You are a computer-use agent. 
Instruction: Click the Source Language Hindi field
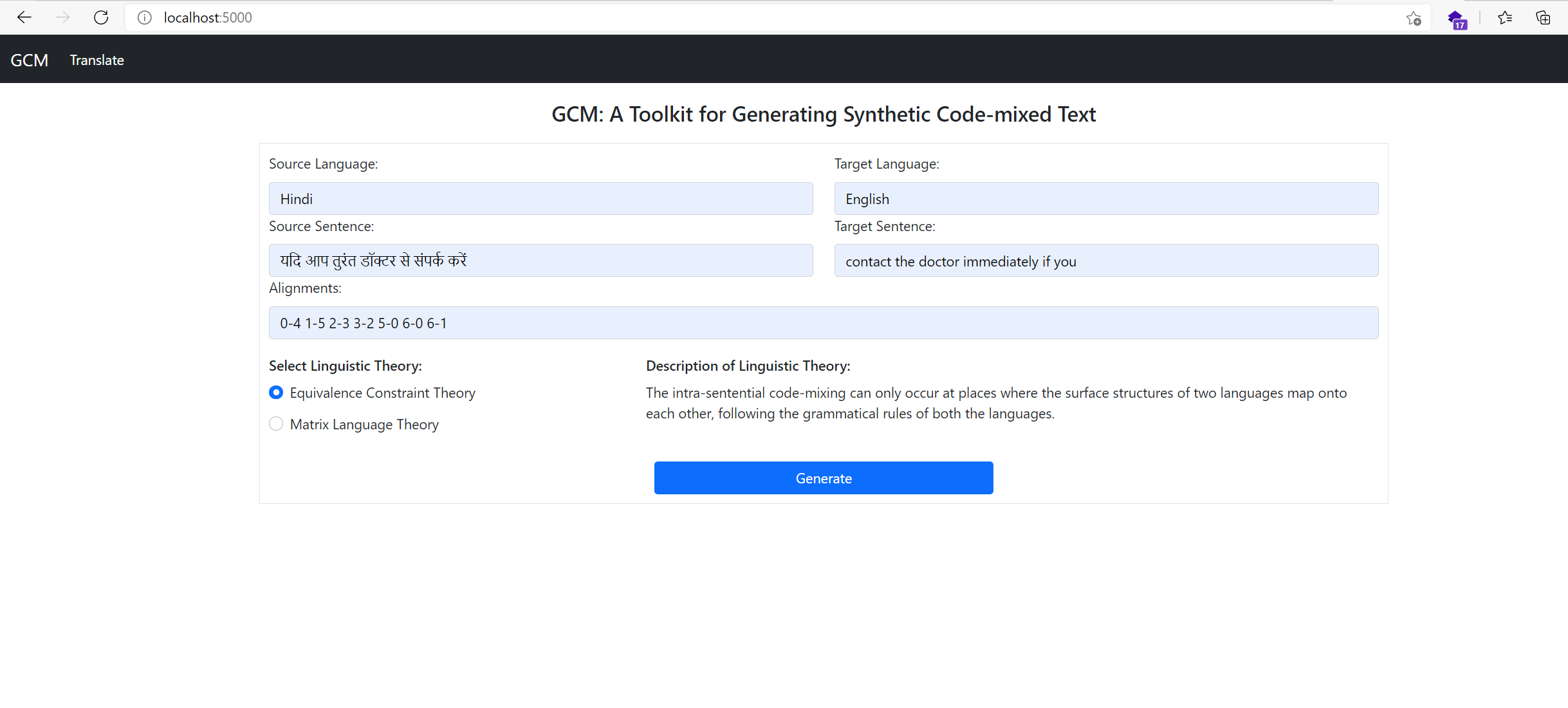tap(540, 198)
